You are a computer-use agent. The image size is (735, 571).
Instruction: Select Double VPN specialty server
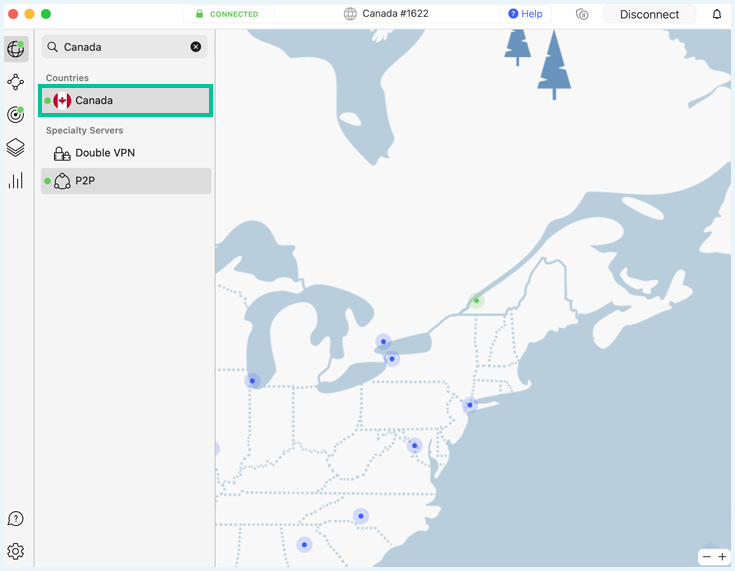(126, 153)
